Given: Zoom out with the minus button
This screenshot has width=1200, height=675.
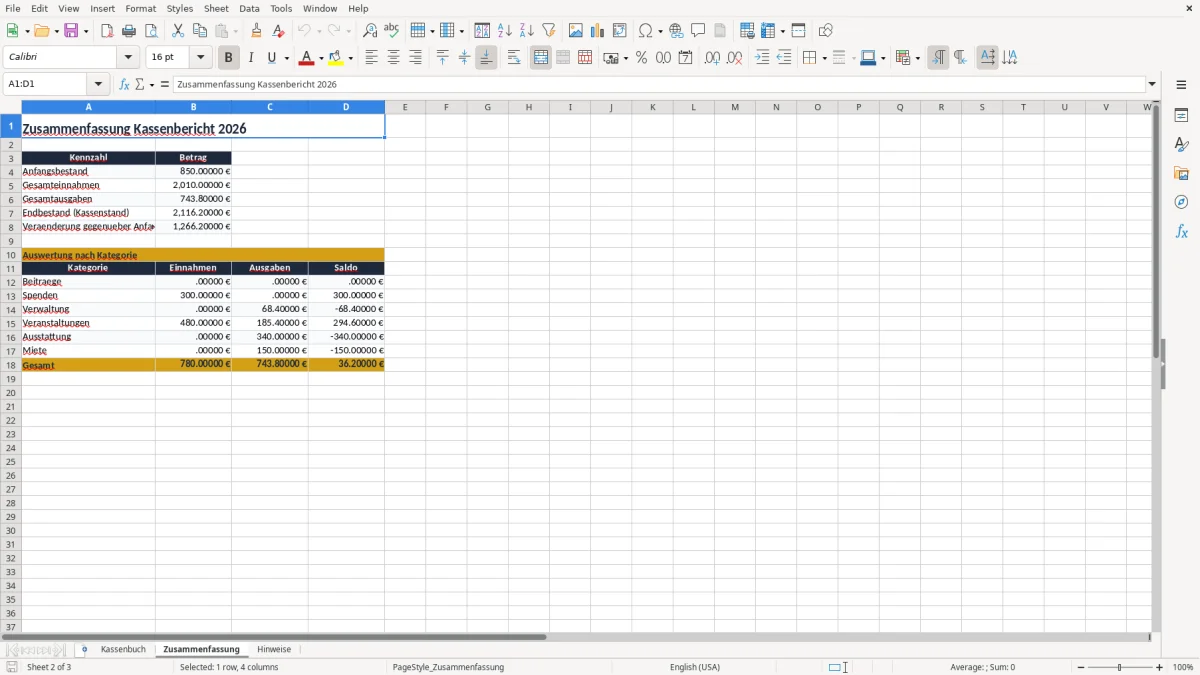Looking at the screenshot, I should click(1081, 667).
